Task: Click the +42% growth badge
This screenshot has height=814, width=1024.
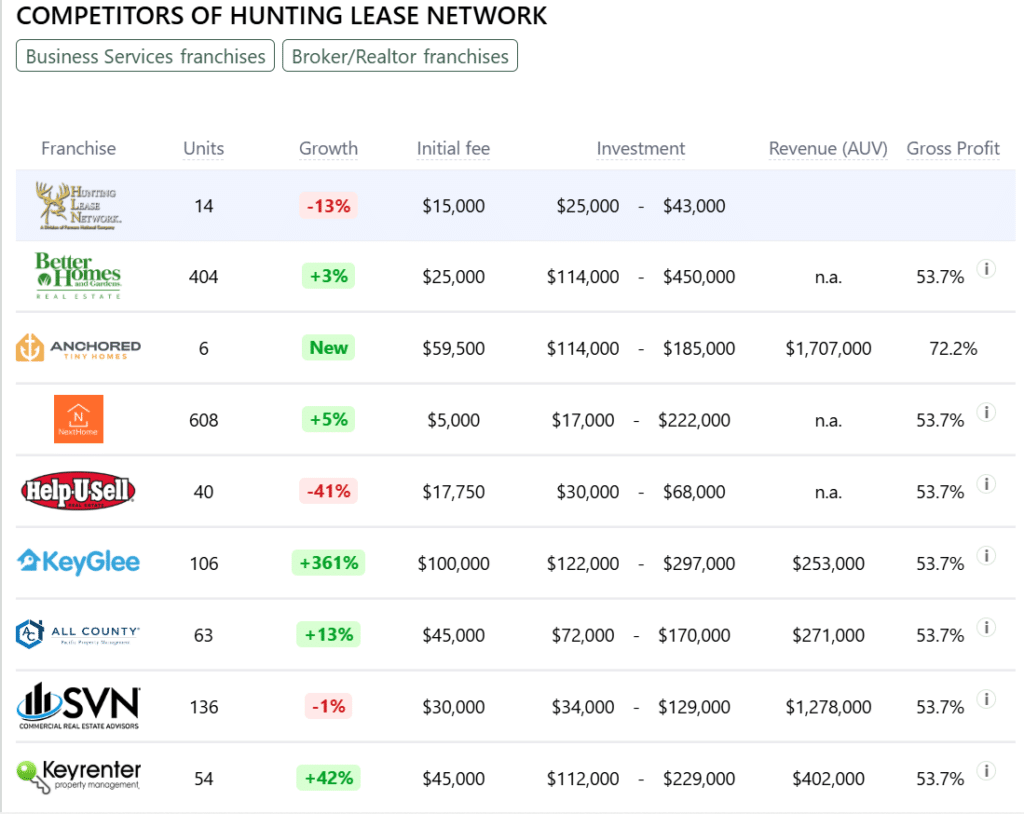Action: coord(328,777)
